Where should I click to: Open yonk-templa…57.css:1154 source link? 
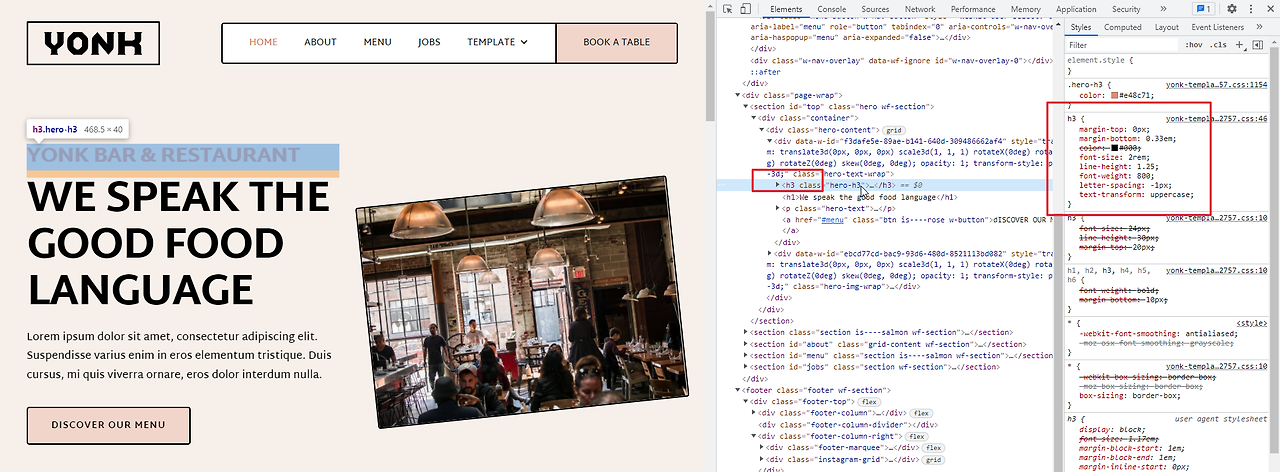coord(1216,85)
